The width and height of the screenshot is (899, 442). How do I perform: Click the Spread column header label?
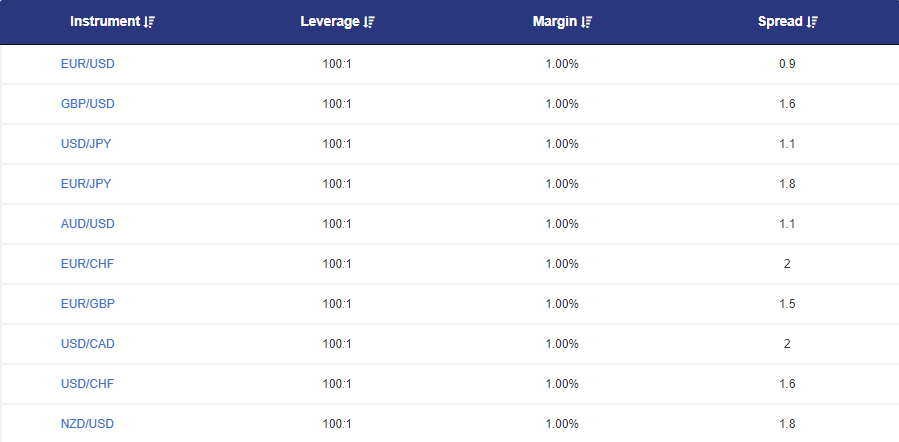coord(780,22)
